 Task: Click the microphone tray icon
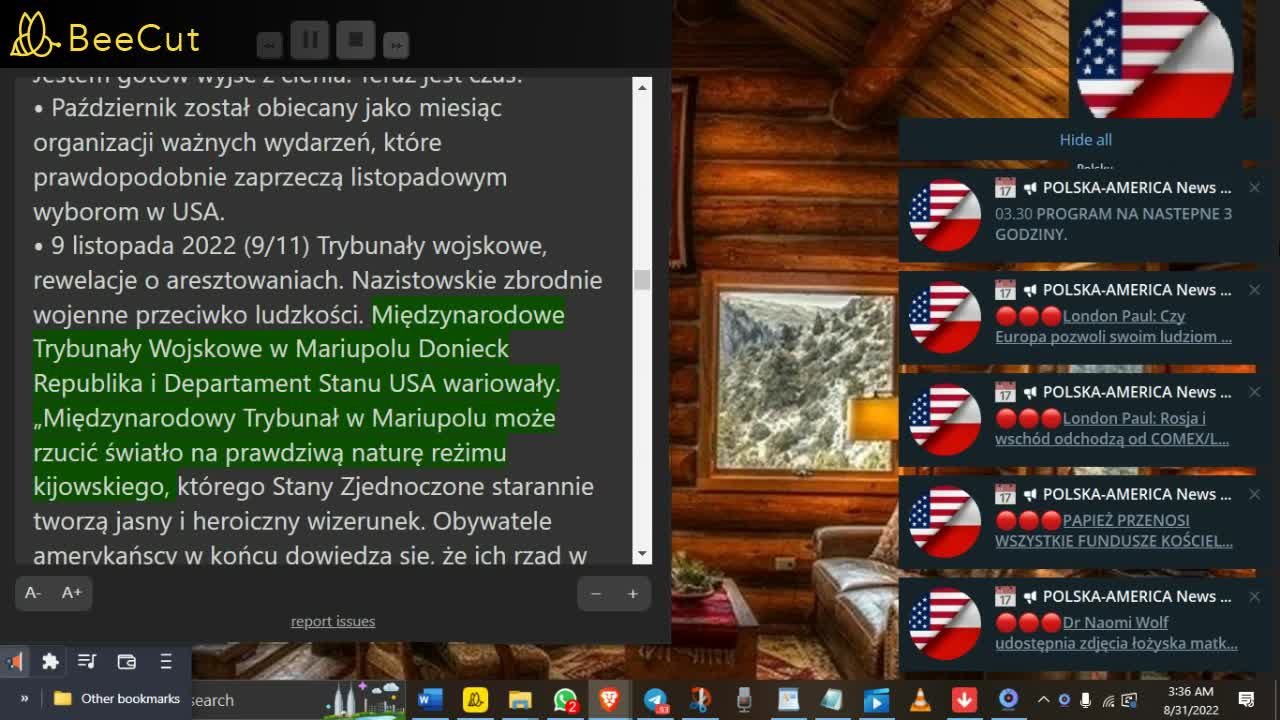pyautogui.click(x=1086, y=700)
